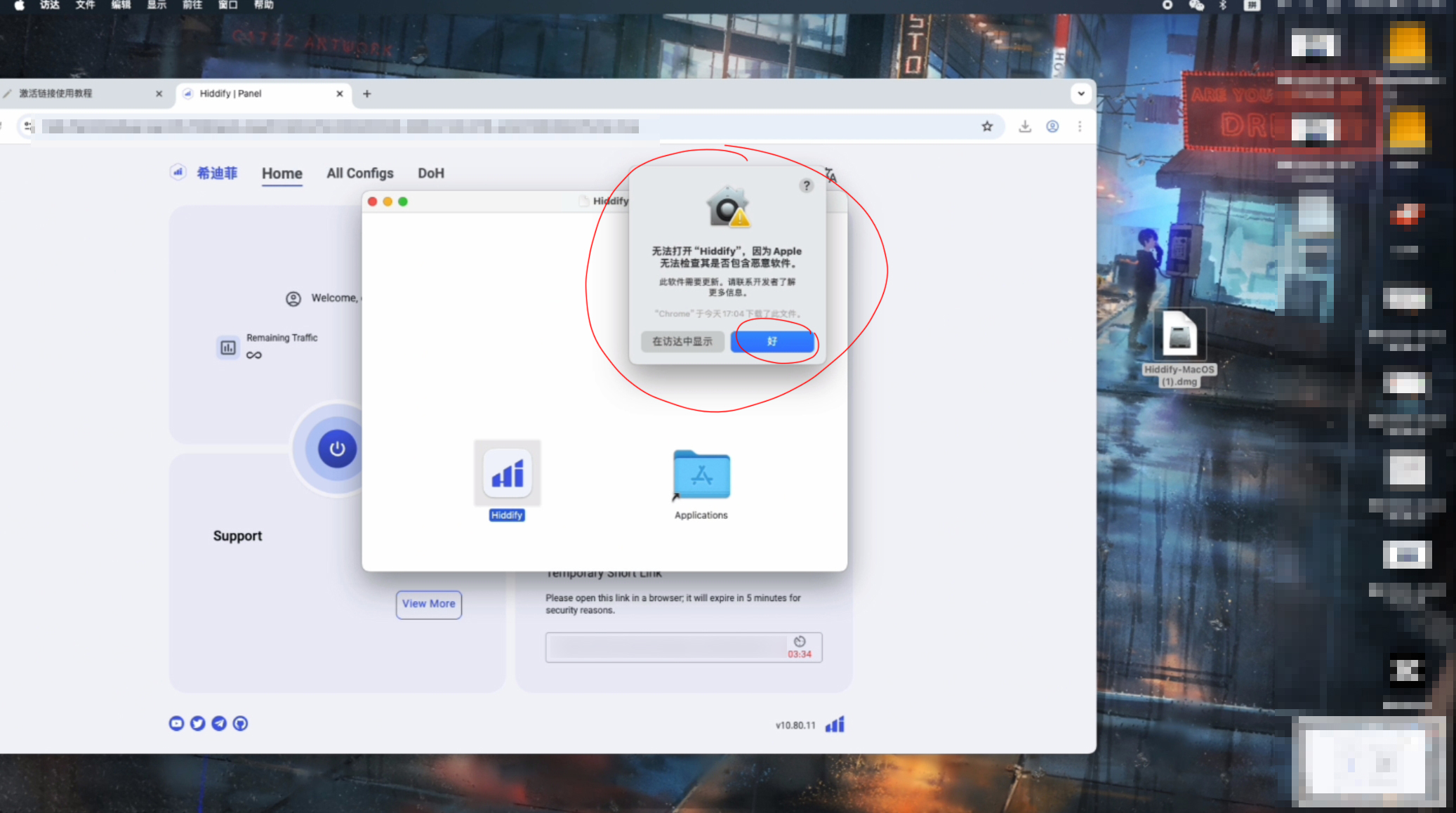The image size is (1456, 813).
Task: Open Chrome downloads icon
Action: (x=1025, y=126)
